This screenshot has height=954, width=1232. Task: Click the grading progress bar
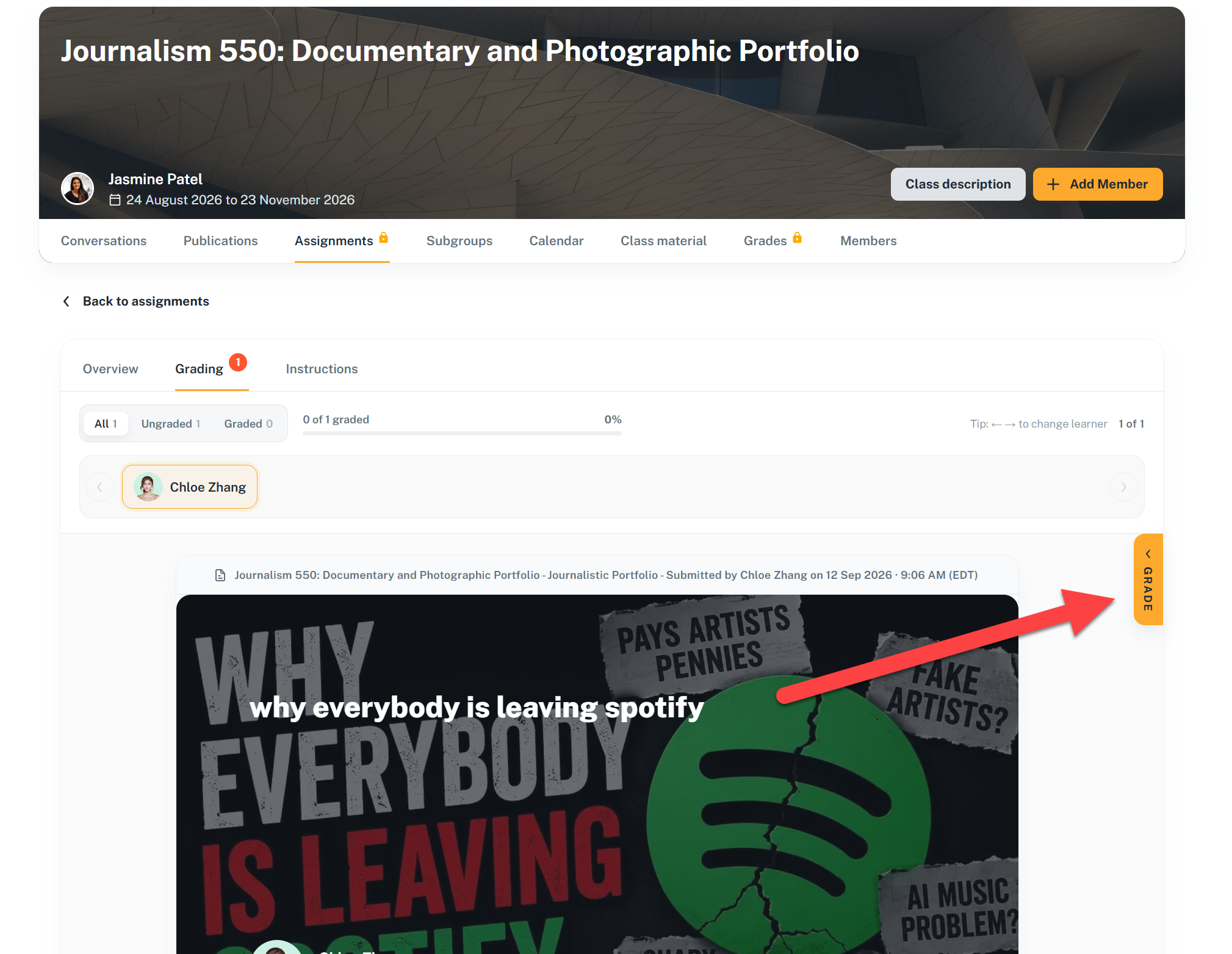pyautogui.click(x=462, y=433)
